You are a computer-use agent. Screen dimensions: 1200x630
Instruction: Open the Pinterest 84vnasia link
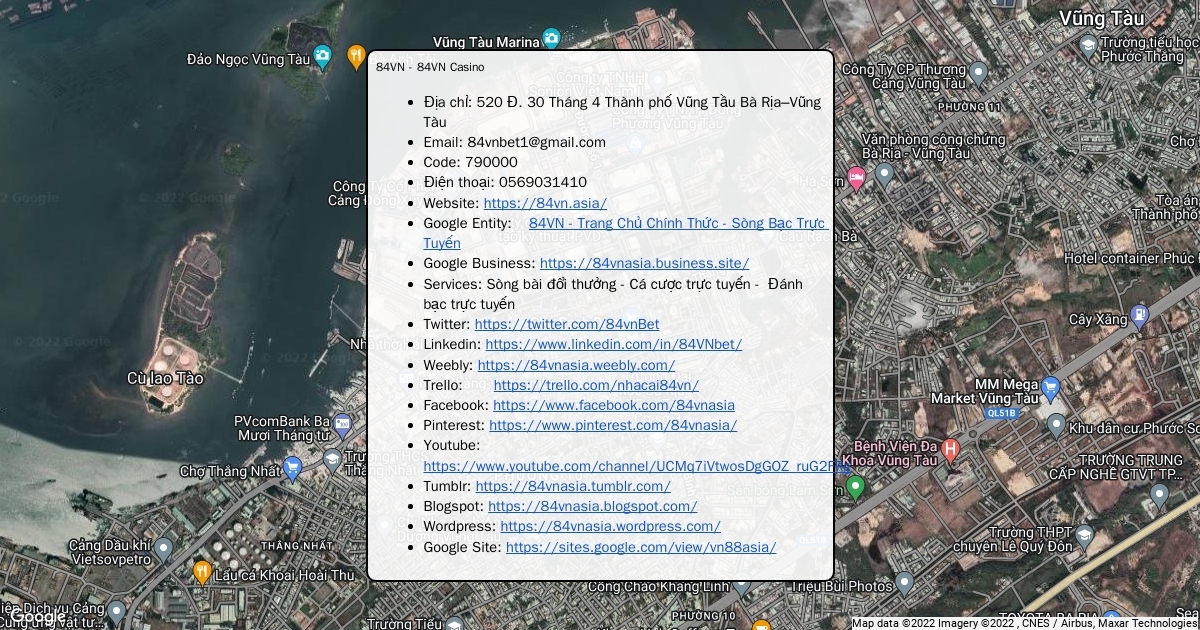point(613,425)
